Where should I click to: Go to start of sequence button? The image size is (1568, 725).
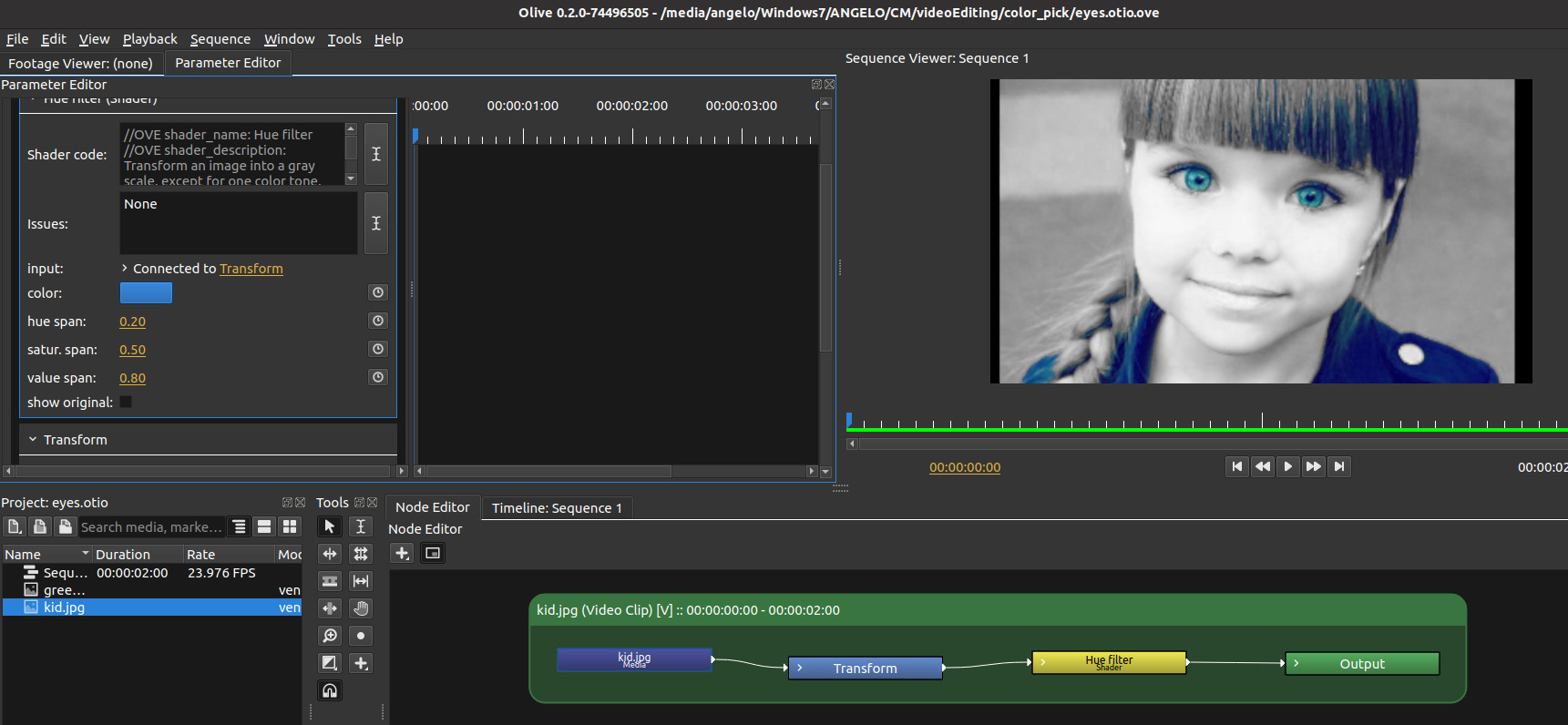[x=1236, y=466]
